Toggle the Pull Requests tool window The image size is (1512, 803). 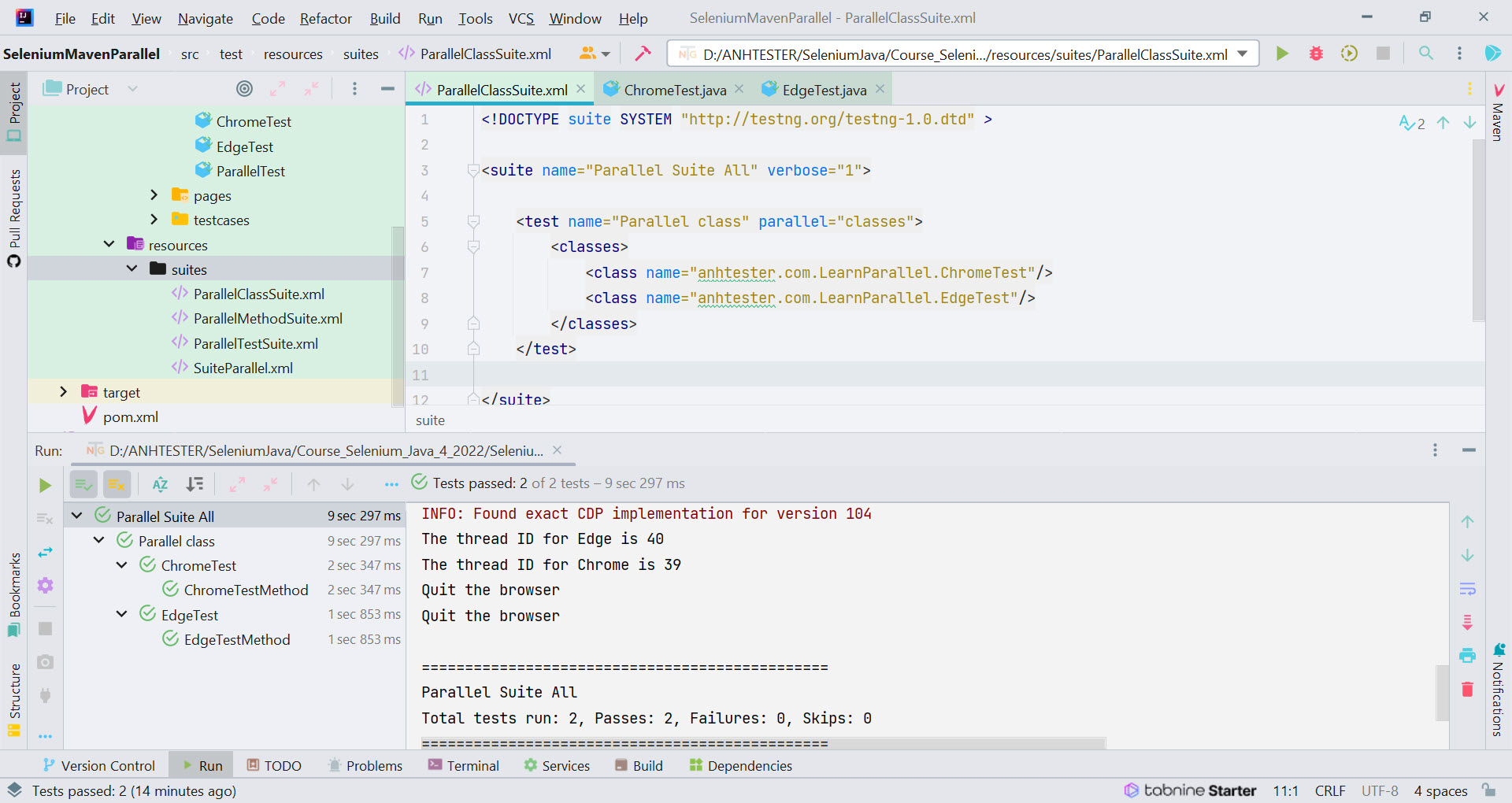point(14,218)
